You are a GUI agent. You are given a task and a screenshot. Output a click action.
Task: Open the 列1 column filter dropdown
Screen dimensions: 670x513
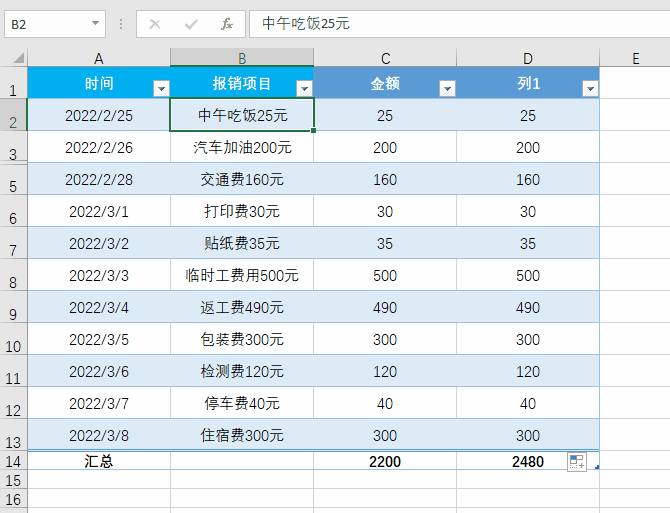591,88
